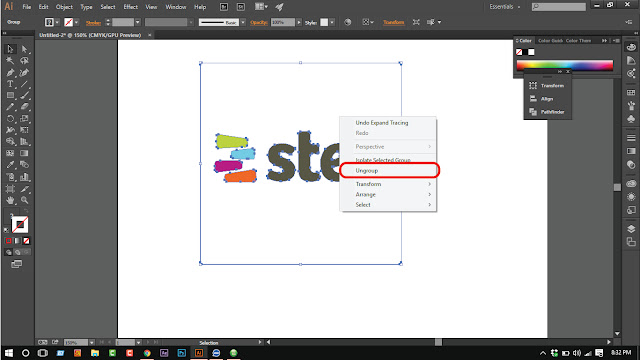Open Arrange submenu in context menu

coord(388,195)
